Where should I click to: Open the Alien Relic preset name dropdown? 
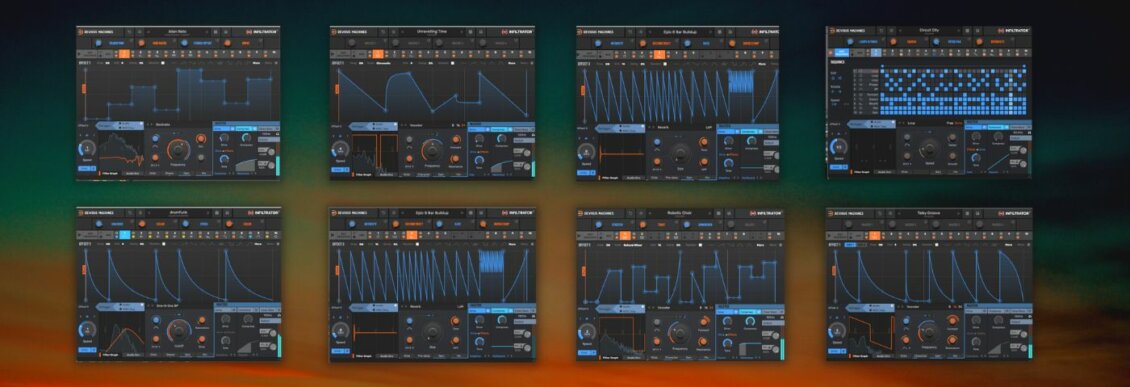click(x=177, y=32)
